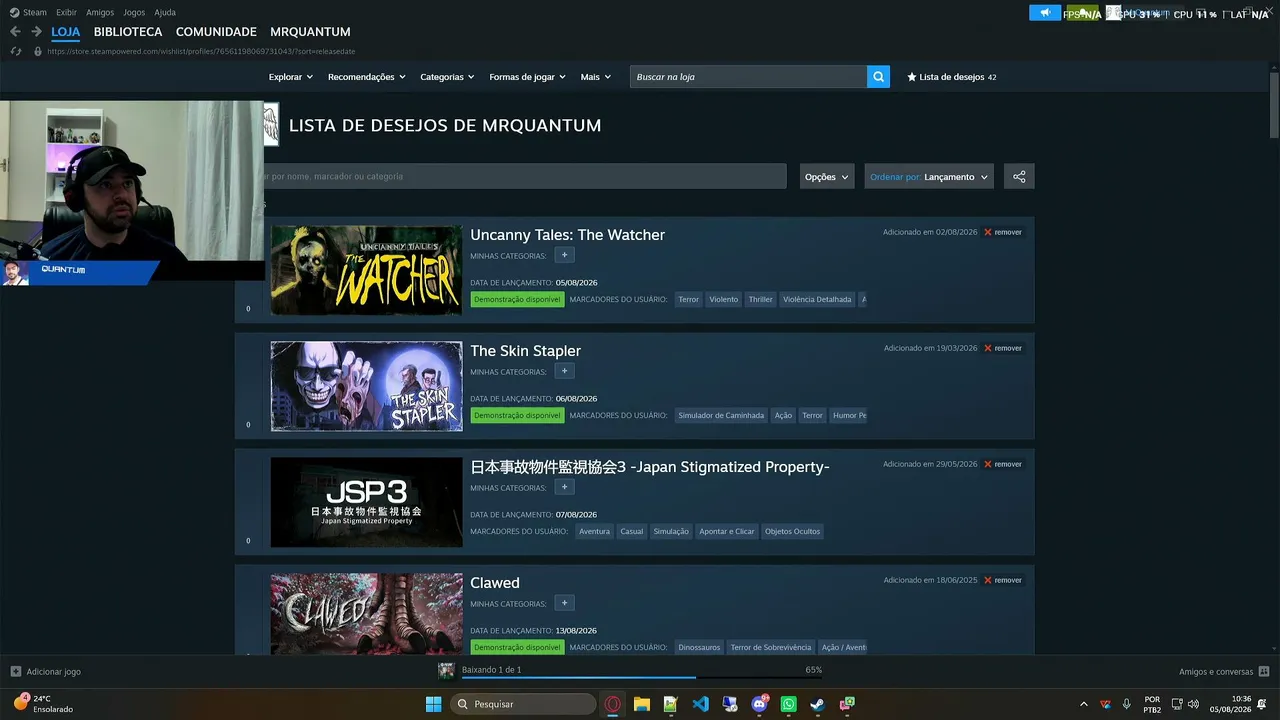
Task: Open the Ordenar por Lançamento dropdown
Action: click(929, 176)
